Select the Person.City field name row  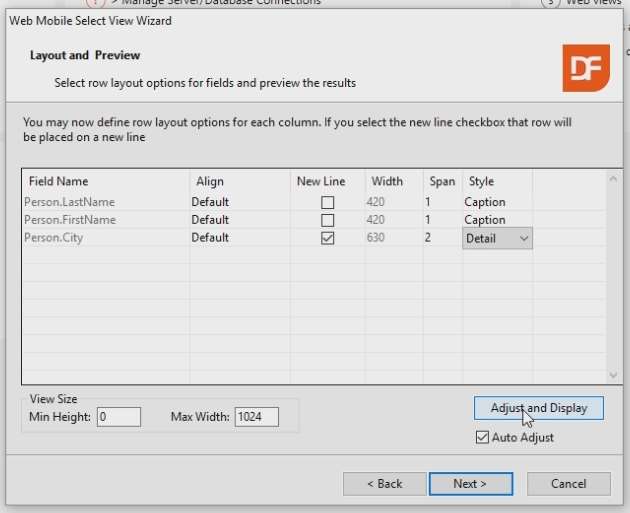pyautogui.click(x=60, y=238)
